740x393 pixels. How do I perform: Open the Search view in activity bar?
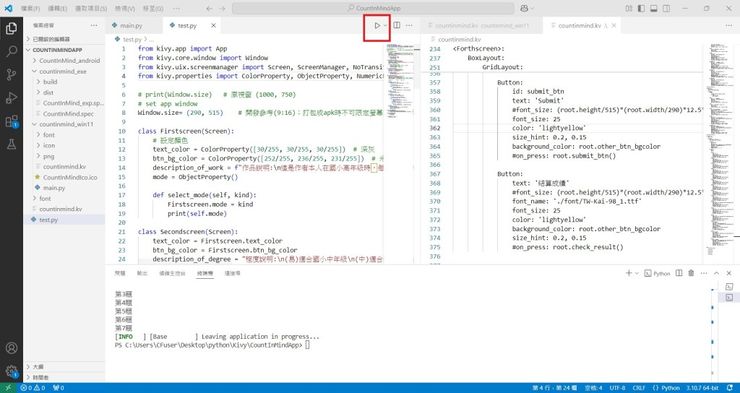11,51
